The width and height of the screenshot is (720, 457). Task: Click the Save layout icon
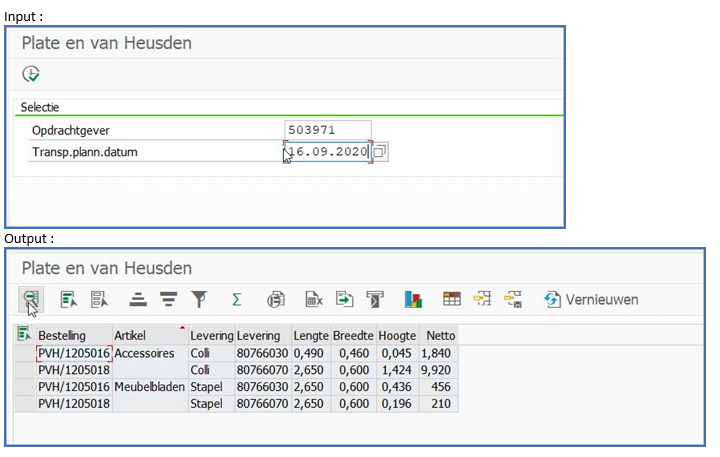(513, 299)
